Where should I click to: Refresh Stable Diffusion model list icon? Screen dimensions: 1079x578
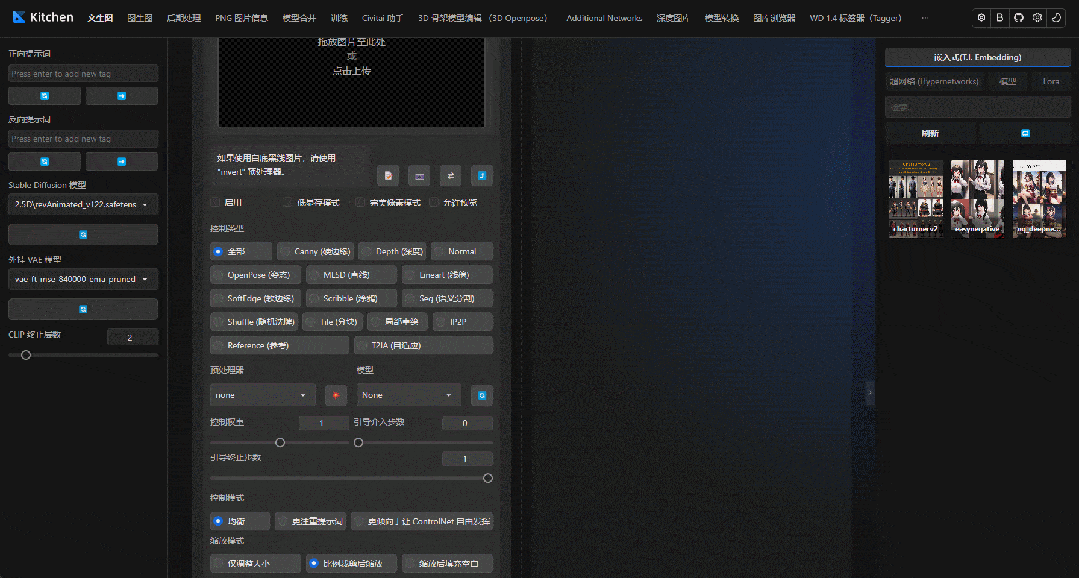(x=83, y=234)
